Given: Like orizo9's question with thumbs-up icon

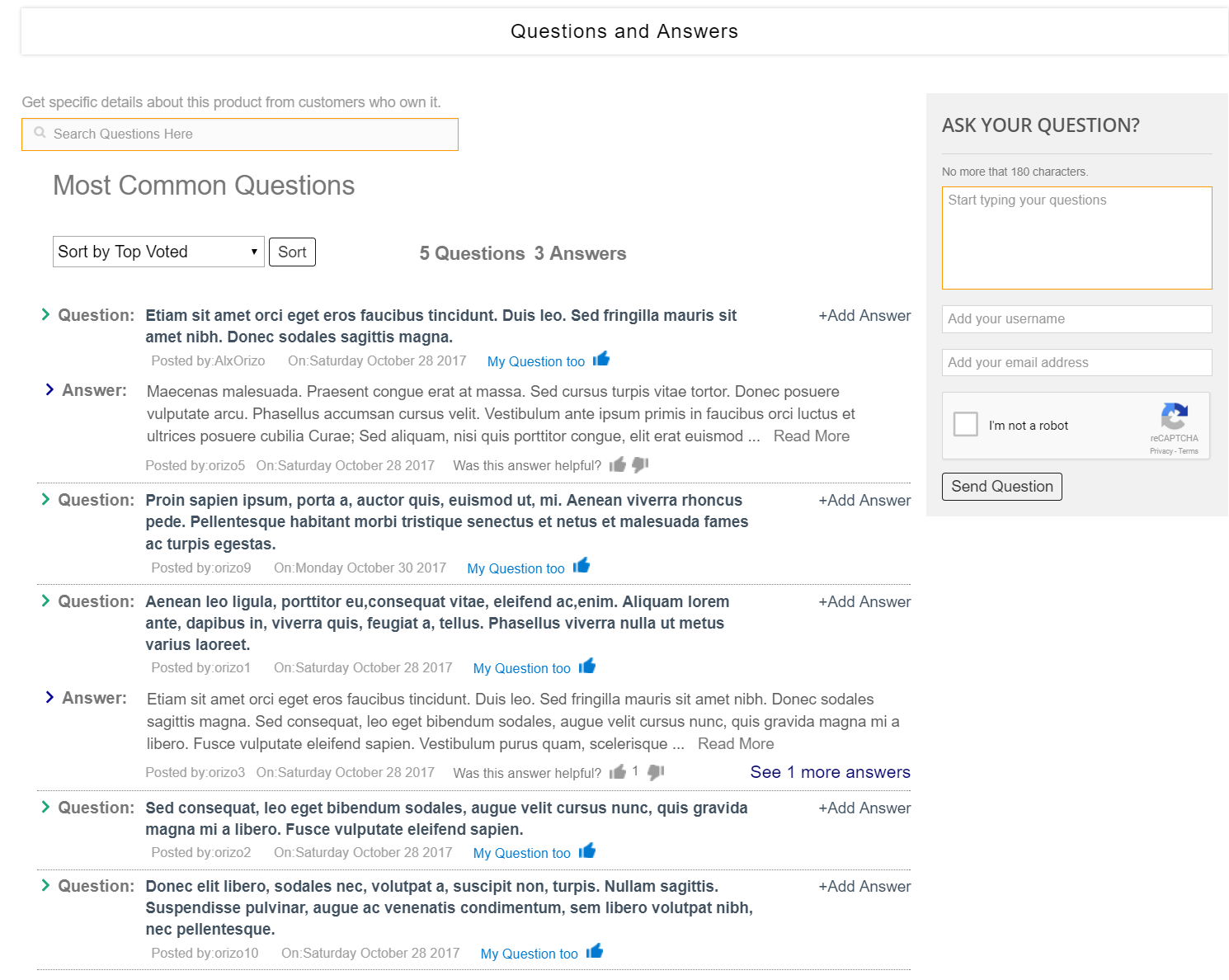Looking at the screenshot, I should pyautogui.click(x=582, y=566).
